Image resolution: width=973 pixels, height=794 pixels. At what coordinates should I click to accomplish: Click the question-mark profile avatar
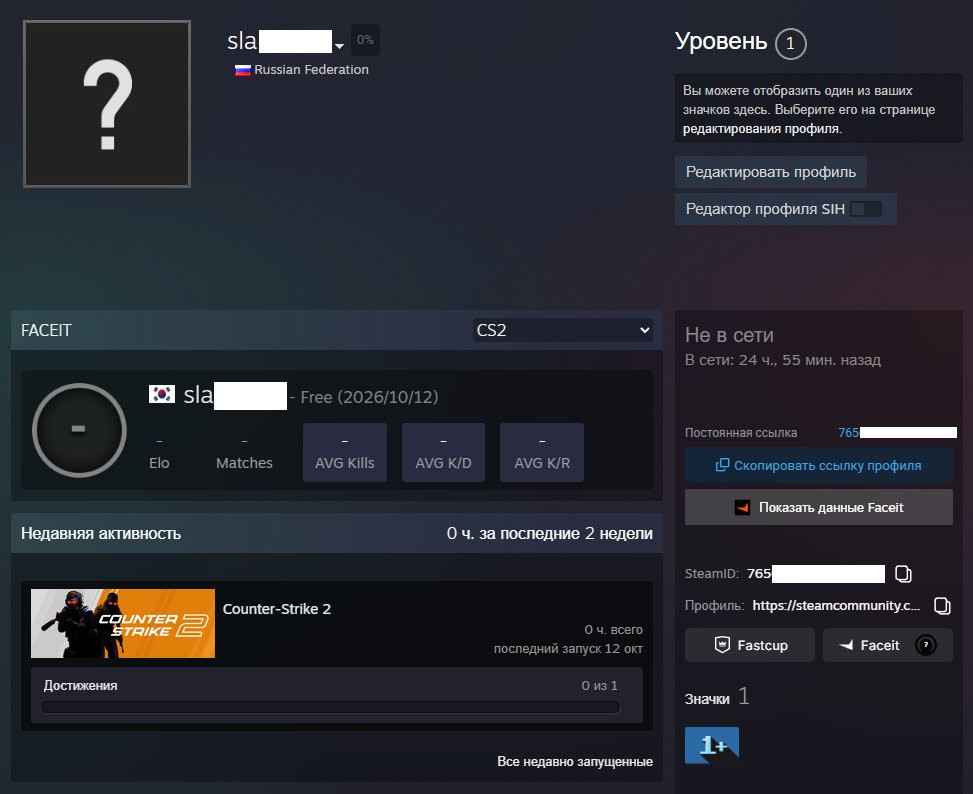pyautogui.click(x=107, y=104)
